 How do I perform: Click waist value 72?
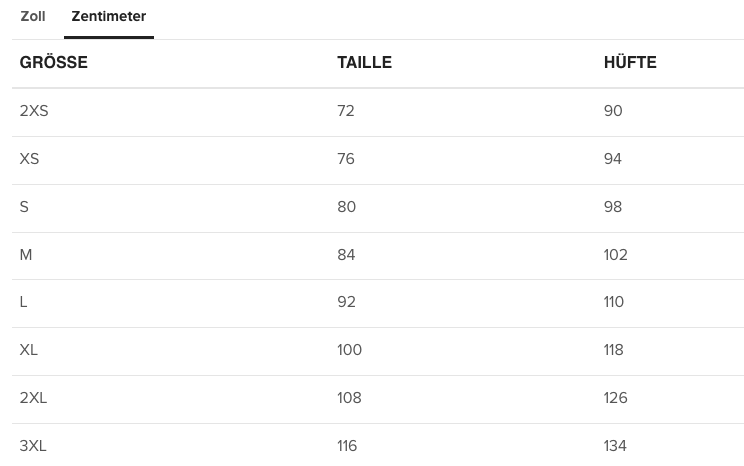coord(346,111)
